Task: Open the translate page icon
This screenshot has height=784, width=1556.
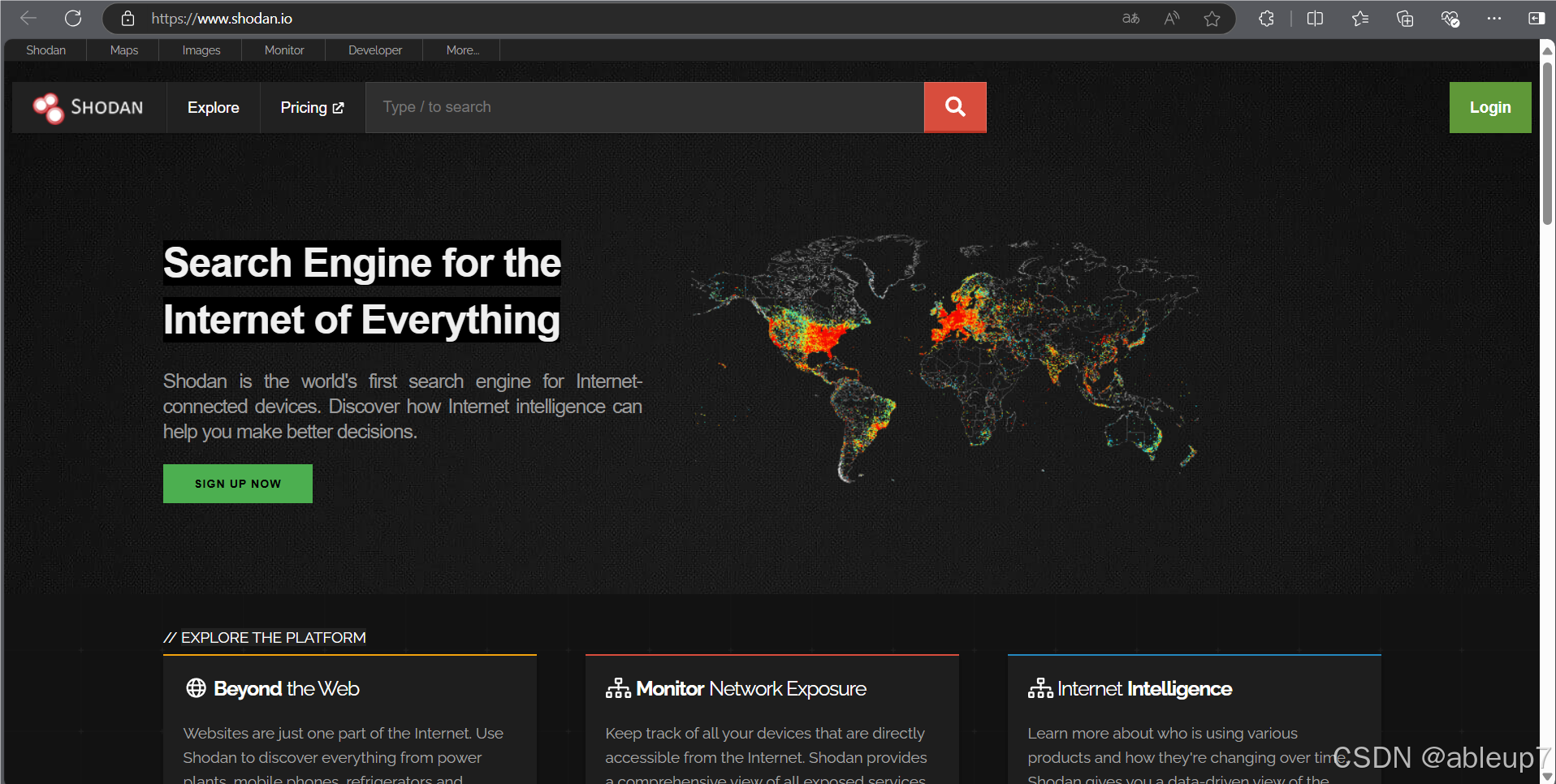Action: pyautogui.click(x=1130, y=18)
